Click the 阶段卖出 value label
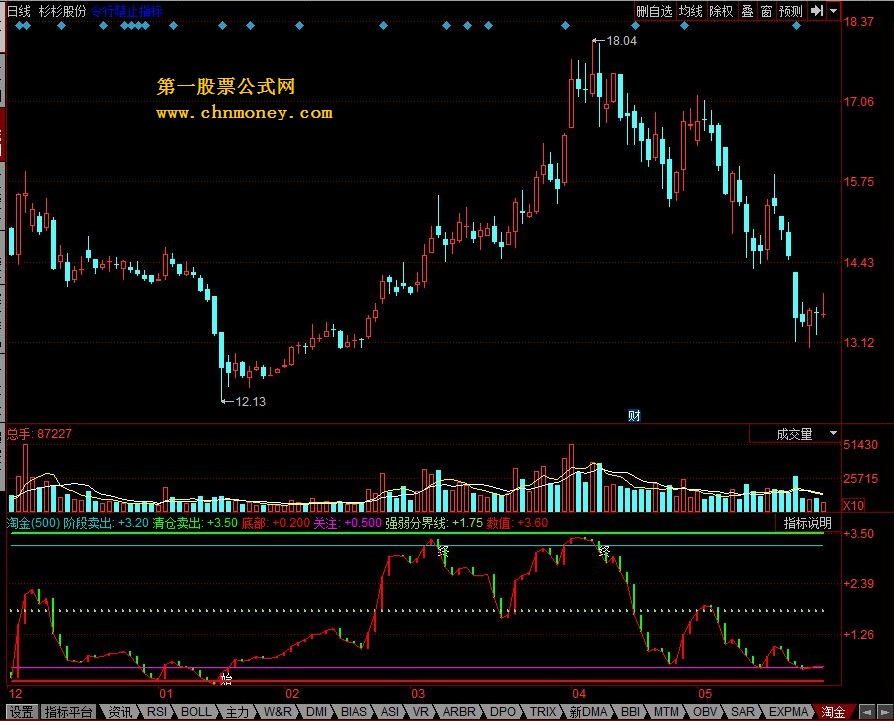 (105, 523)
